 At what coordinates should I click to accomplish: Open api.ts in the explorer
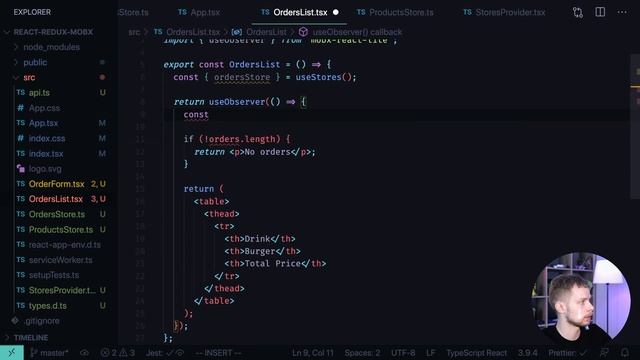point(39,93)
